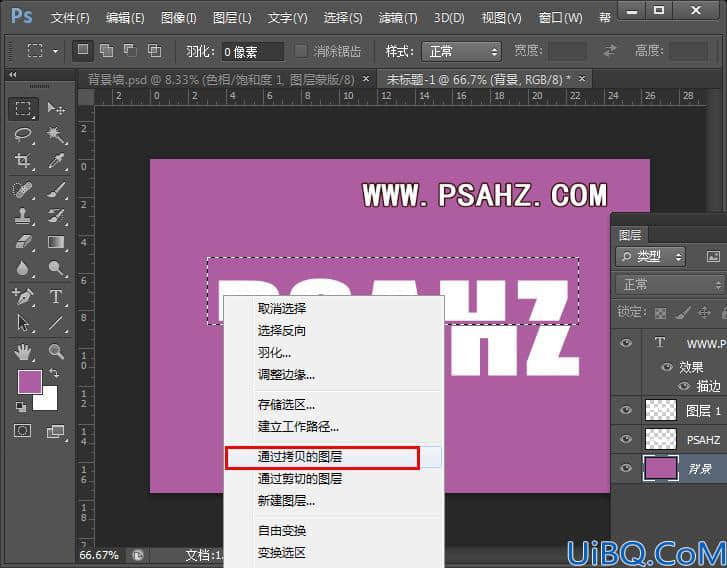Viewport: 727px width, 568px height.
Task: Open the white background color swatch
Action: tap(49, 401)
